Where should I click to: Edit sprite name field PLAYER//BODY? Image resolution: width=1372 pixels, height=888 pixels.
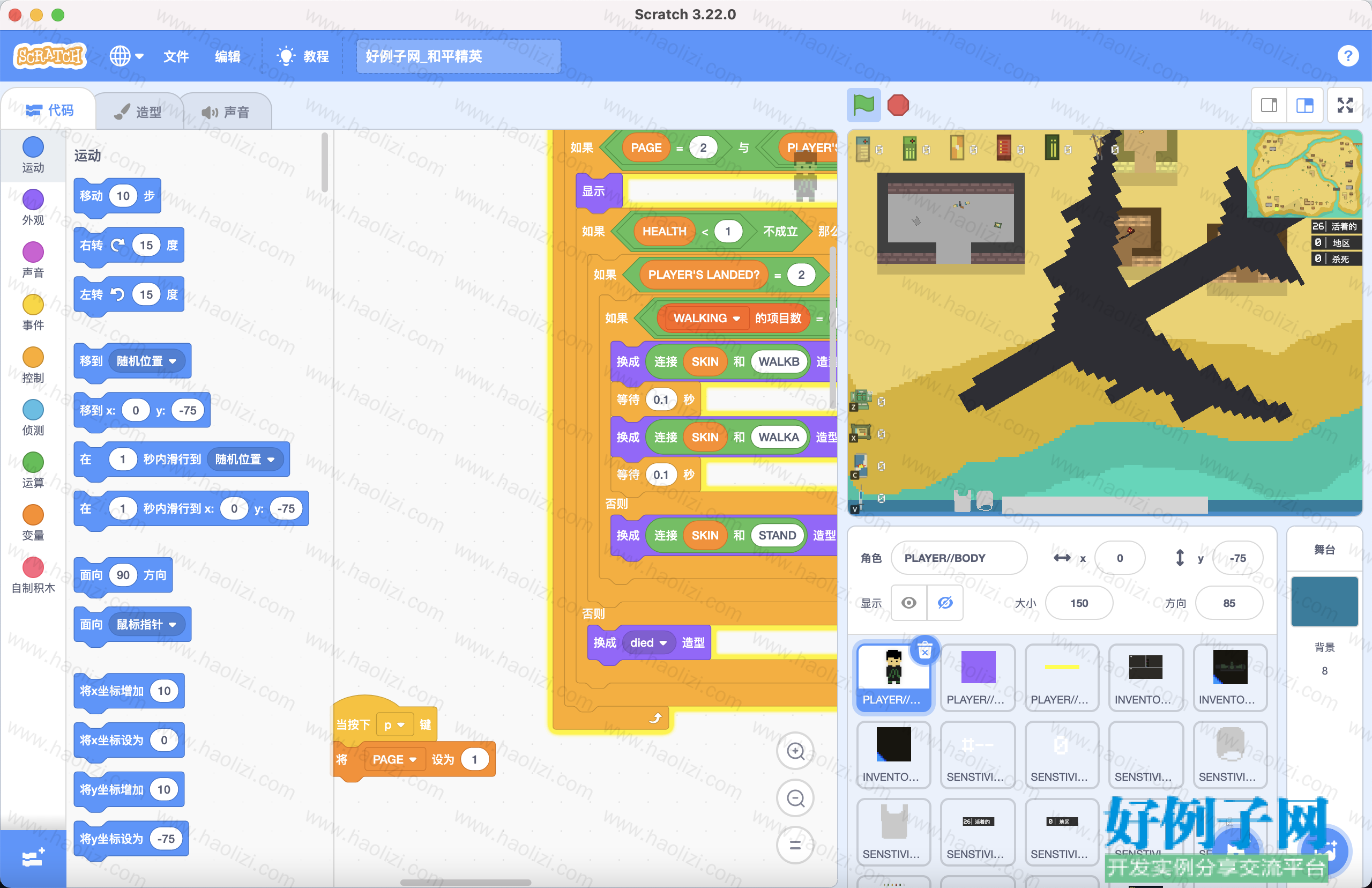point(958,558)
